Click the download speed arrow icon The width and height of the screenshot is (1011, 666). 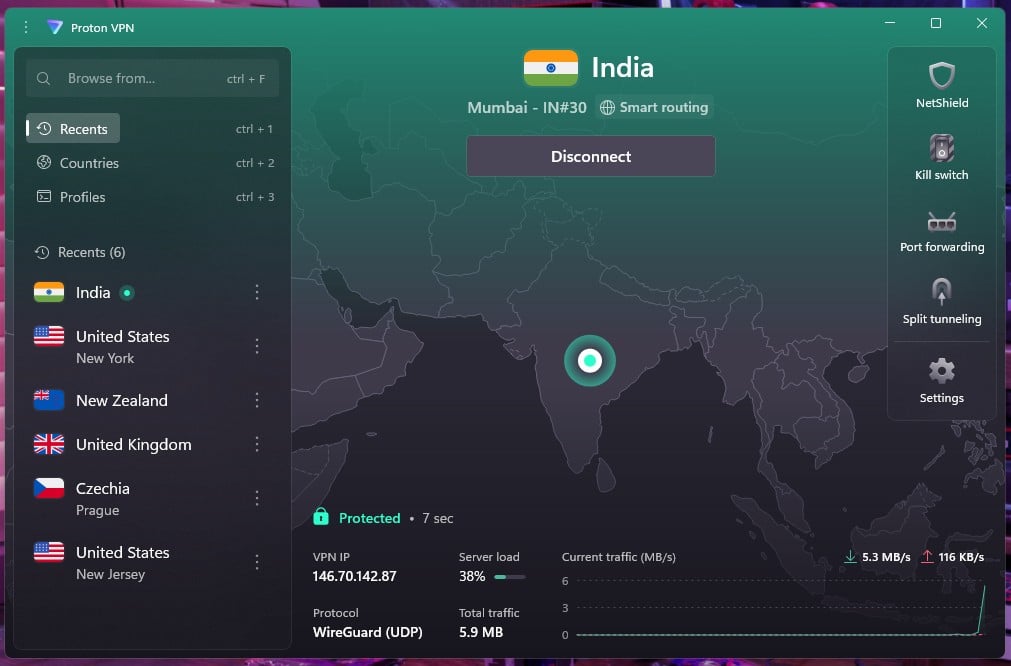(x=850, y=556)
